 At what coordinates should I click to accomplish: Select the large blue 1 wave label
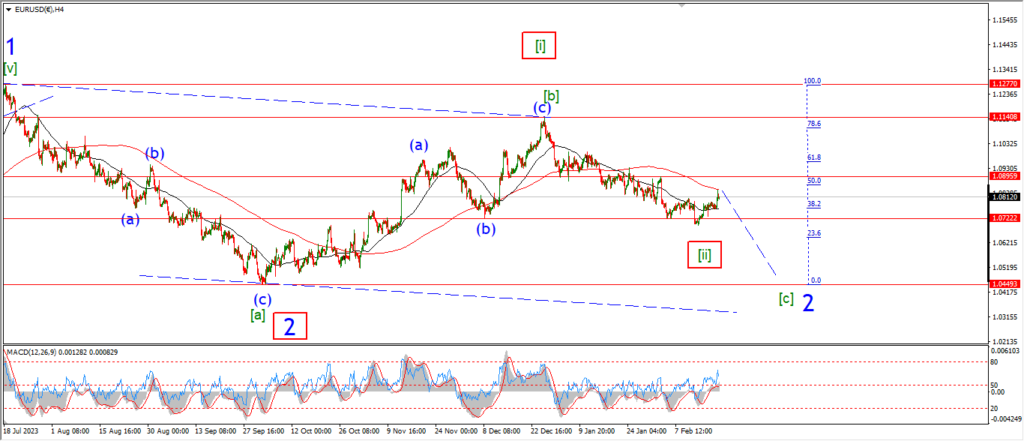(x=11, y=47)
